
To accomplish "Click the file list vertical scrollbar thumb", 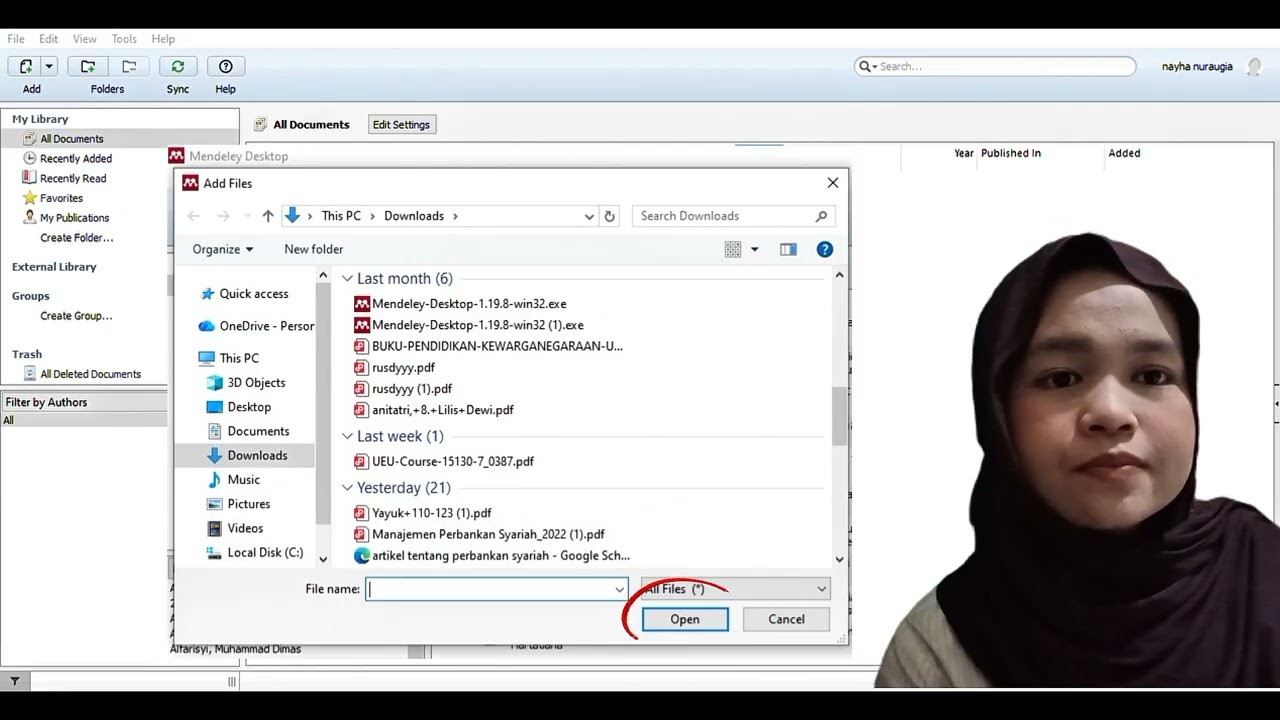I will click(839, 415).
